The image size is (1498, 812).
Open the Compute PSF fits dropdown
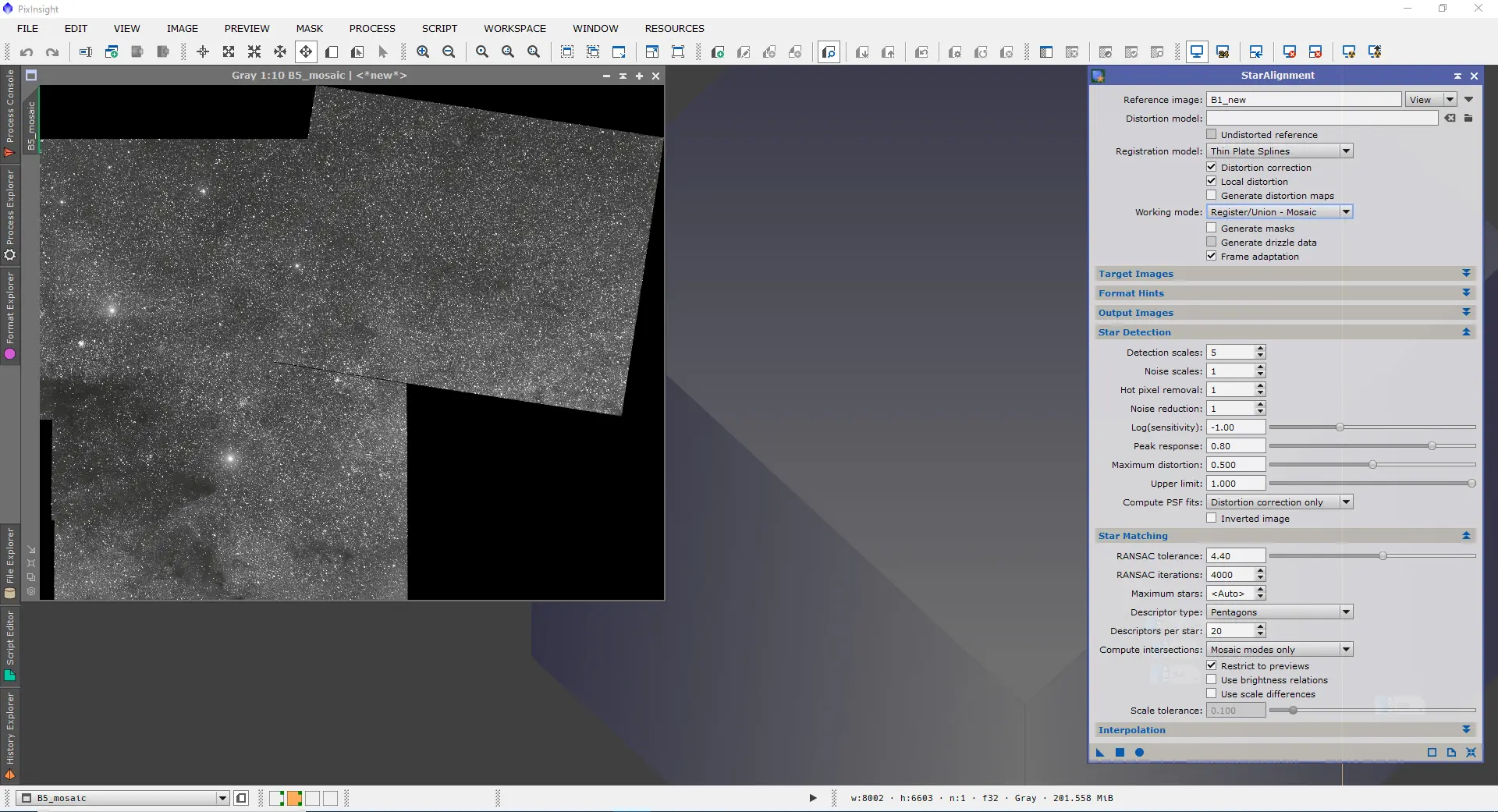point(1280,502)
